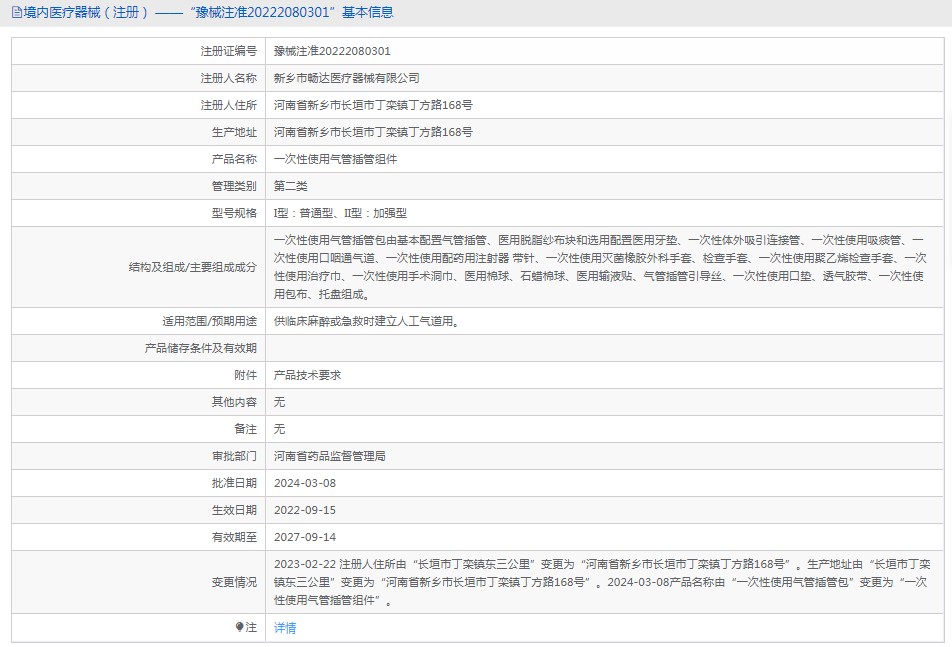This screenshot has height=647, width=952.
Task: Open the 详情 link
Action: [x=285, y=628]
